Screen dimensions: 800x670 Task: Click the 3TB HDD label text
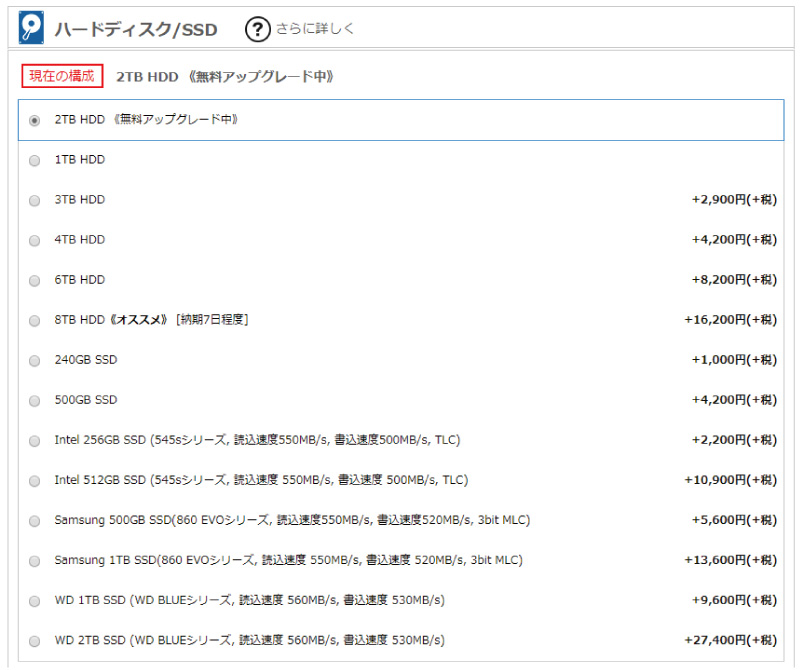tap(80, 200)
